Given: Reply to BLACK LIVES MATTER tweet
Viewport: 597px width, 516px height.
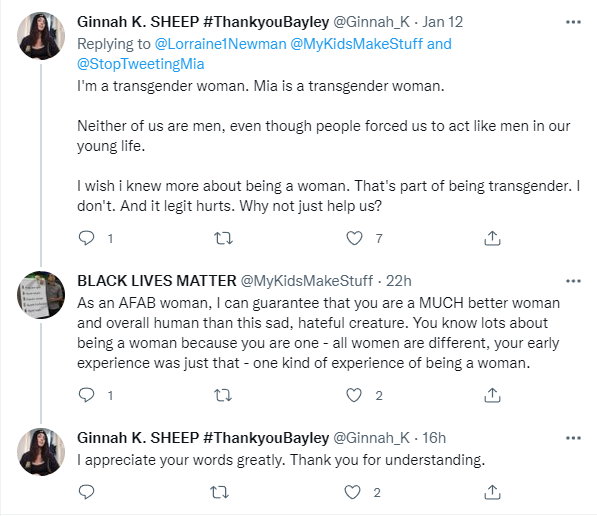Looking at the screenshot, I should coord(86,395).
